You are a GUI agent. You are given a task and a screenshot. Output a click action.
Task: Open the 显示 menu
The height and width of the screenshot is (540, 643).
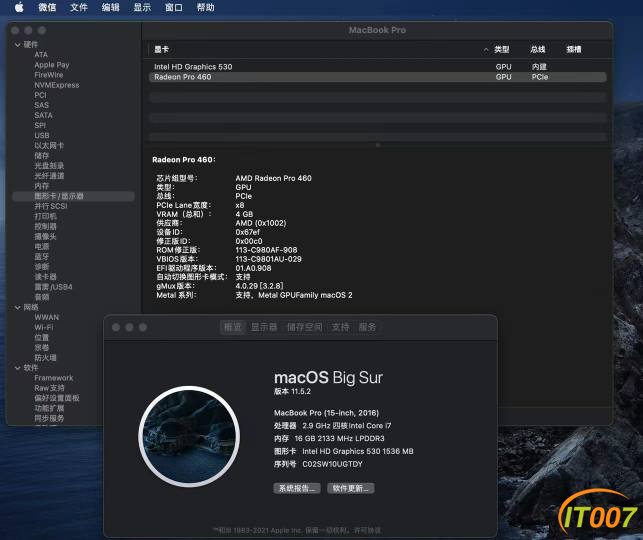pos(142,7)
